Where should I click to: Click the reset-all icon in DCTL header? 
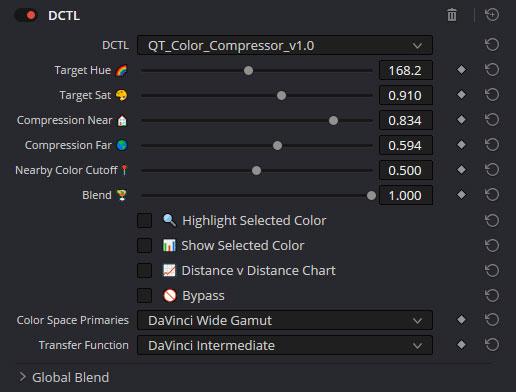click(492, 15)
